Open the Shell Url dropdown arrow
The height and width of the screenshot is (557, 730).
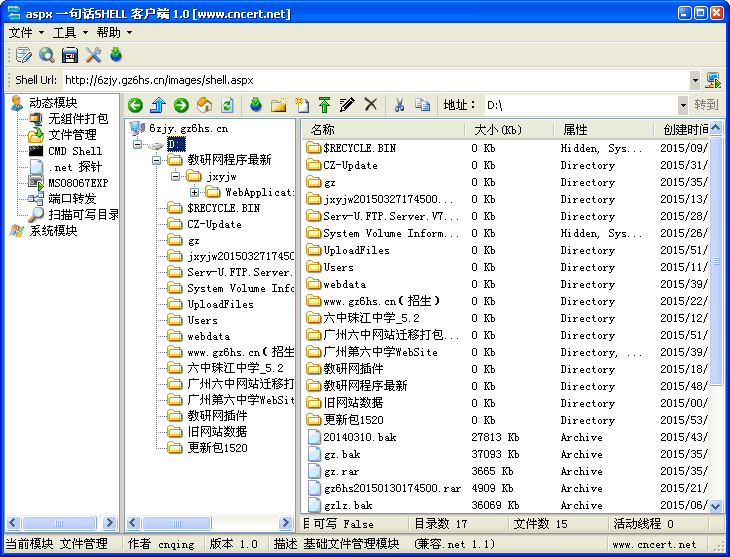click(x=694, y=80)
